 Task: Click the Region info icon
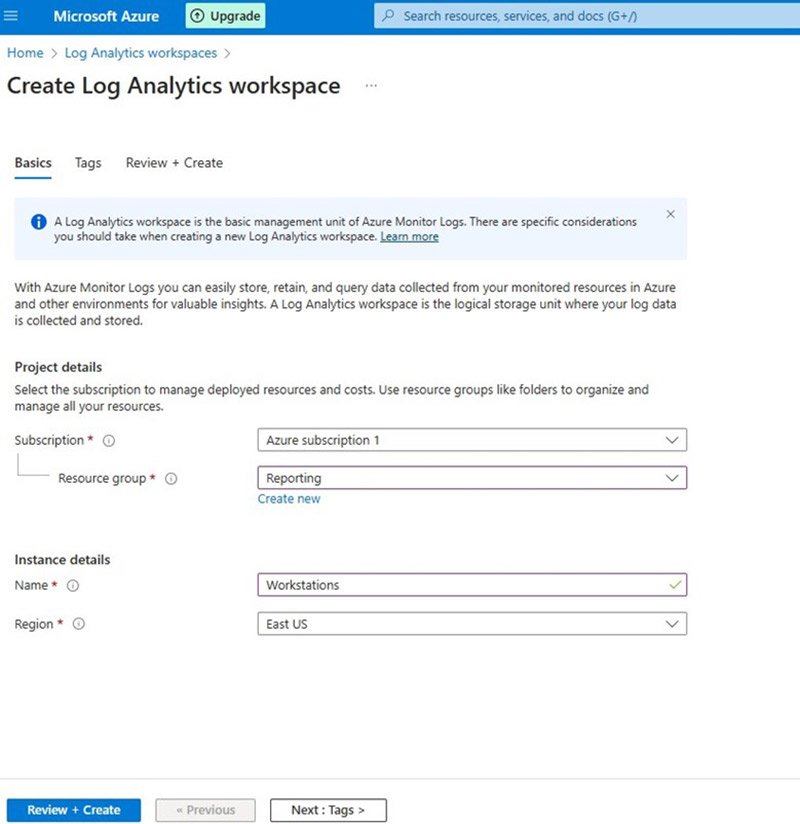(x=79, y=624)
